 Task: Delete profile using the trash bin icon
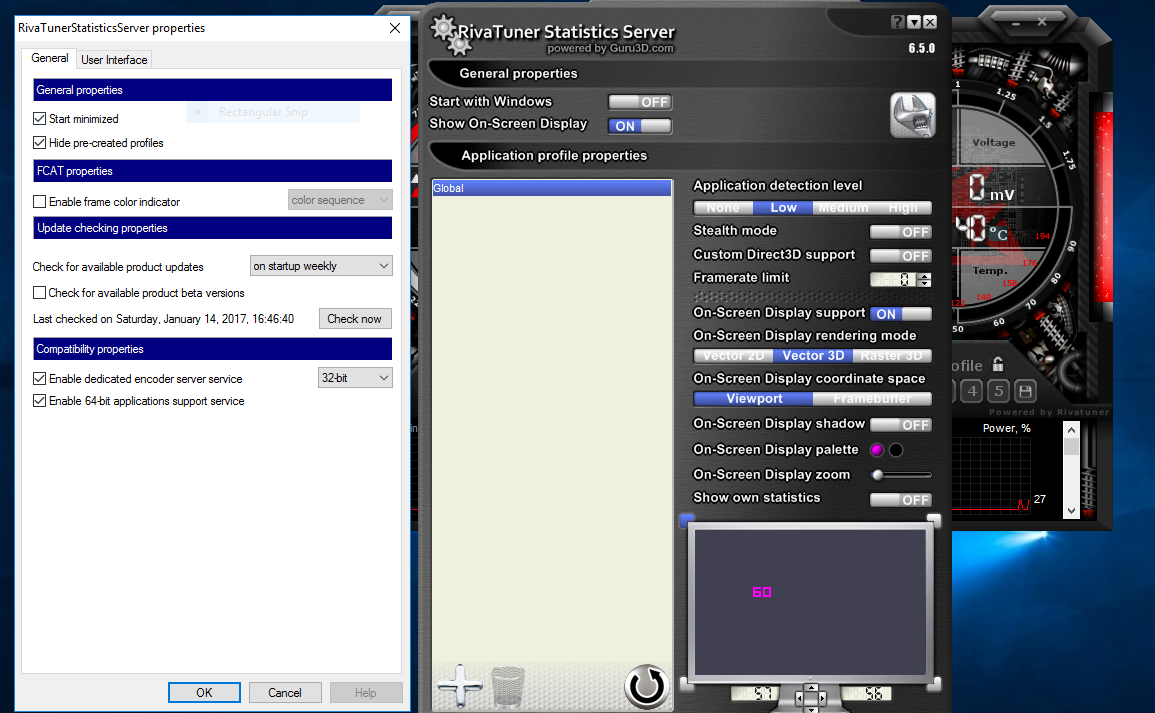[x=508, y=686]
